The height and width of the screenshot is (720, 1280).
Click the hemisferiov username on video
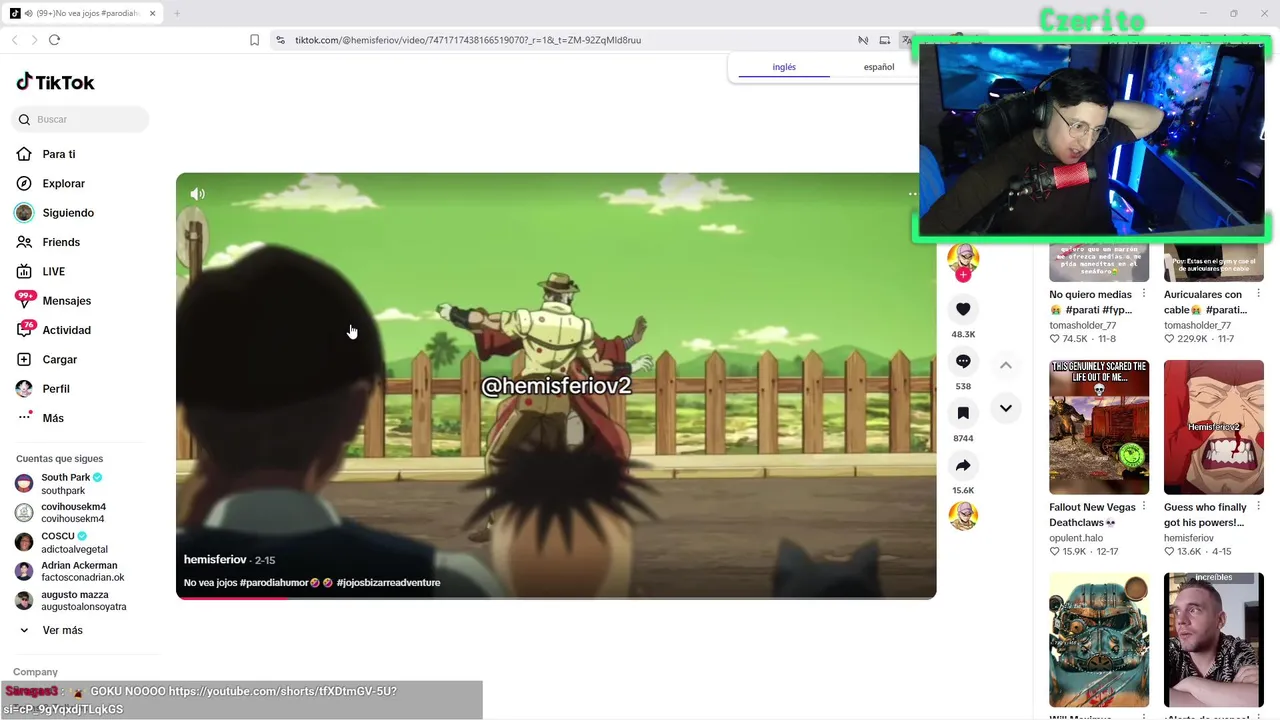pyautogui.click(x=215, y=560)
